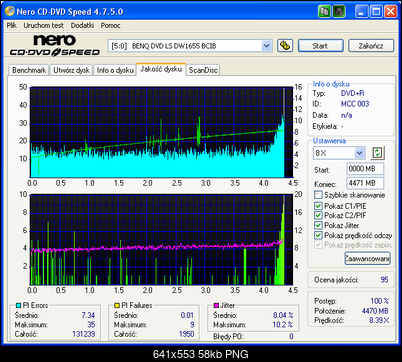Maximize the Nero CD-DVD Speed window

376,12
